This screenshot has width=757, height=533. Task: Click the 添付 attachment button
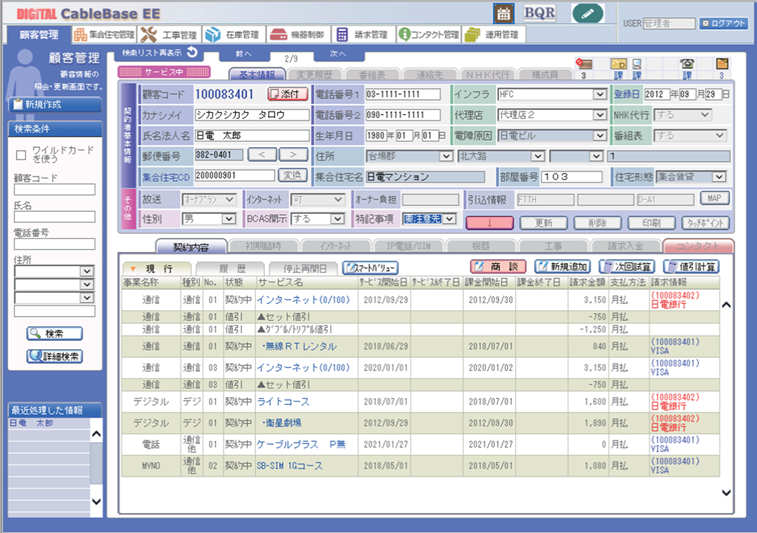click(x=288, y=94)
